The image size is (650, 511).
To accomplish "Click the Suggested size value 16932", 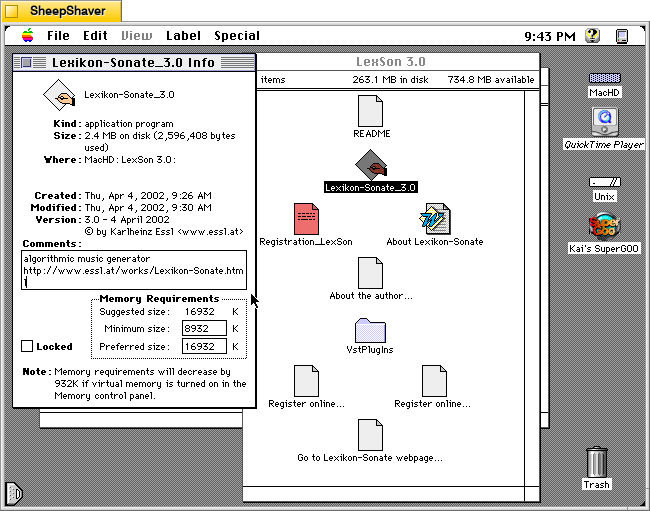I will 200,312.
